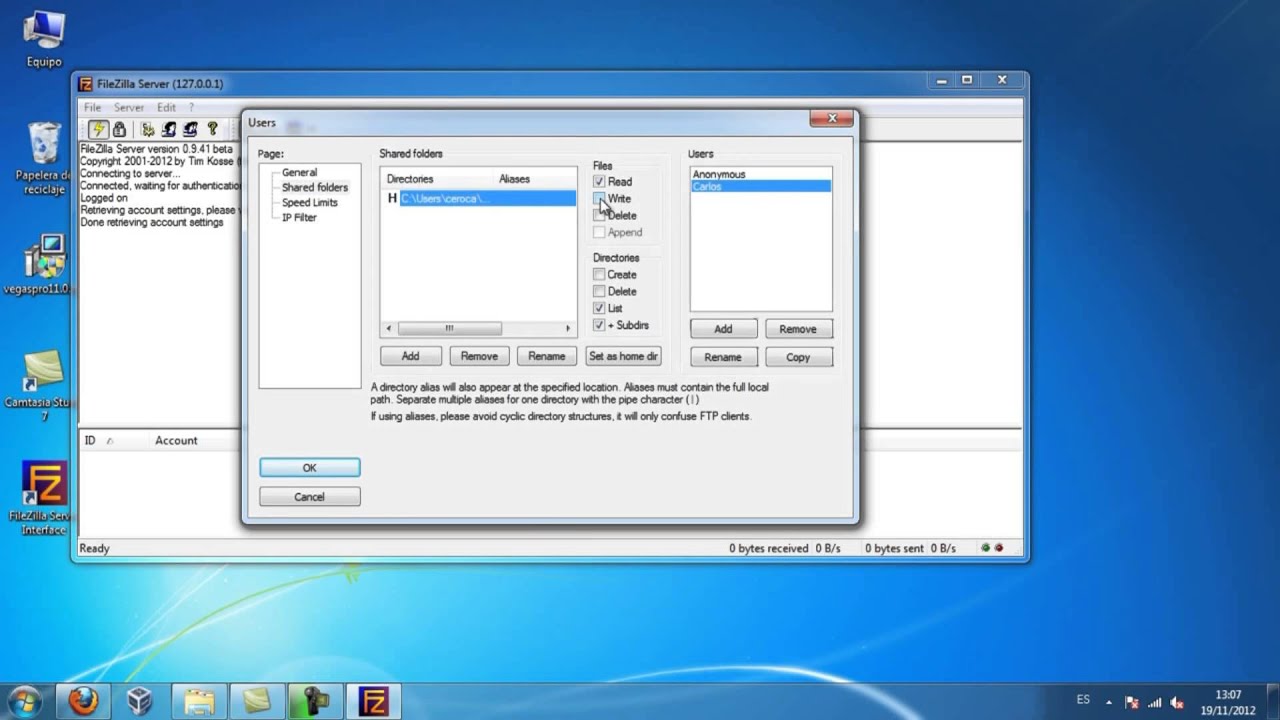Select the C:\Users\ceroca directory row
Screen dimensions: 1280x720
(480, 199)
